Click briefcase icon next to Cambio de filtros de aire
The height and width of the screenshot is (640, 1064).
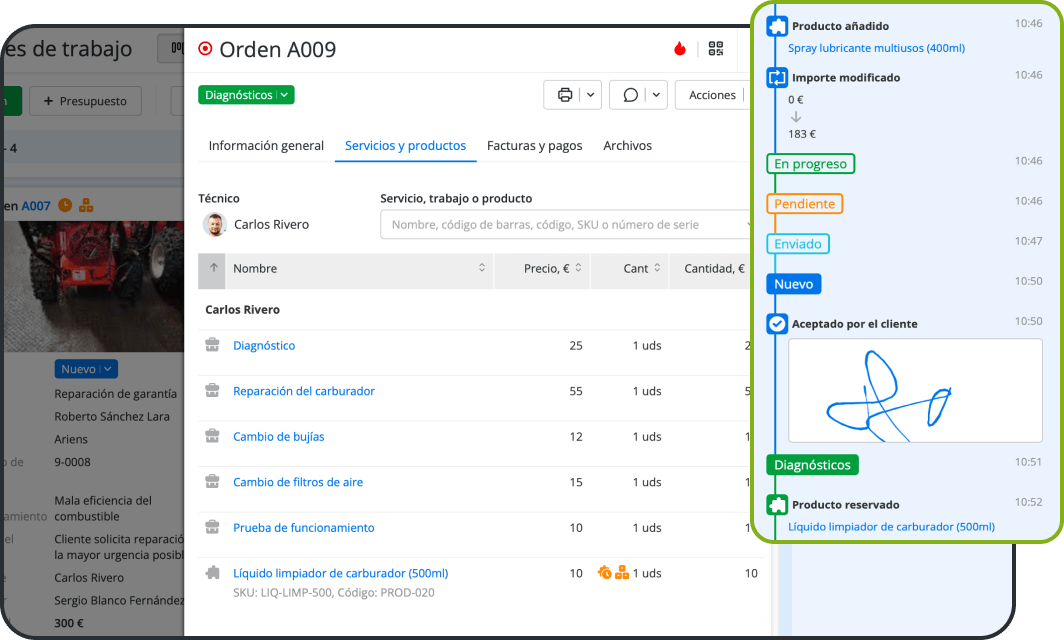212,481
